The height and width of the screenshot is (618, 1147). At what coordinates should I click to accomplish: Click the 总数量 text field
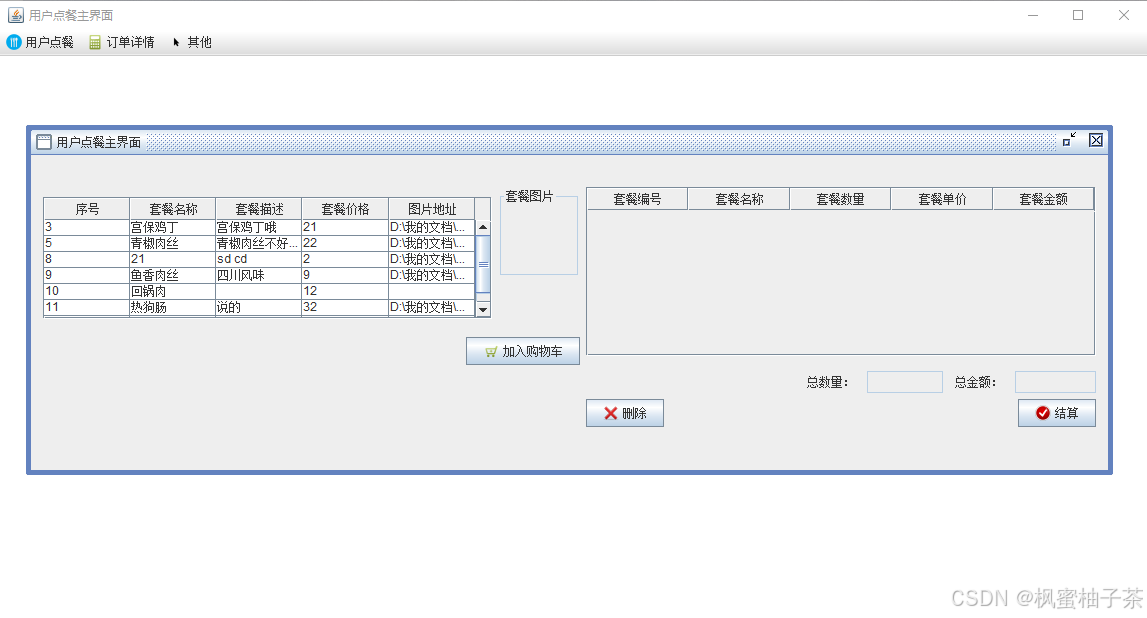click(904, 382)
